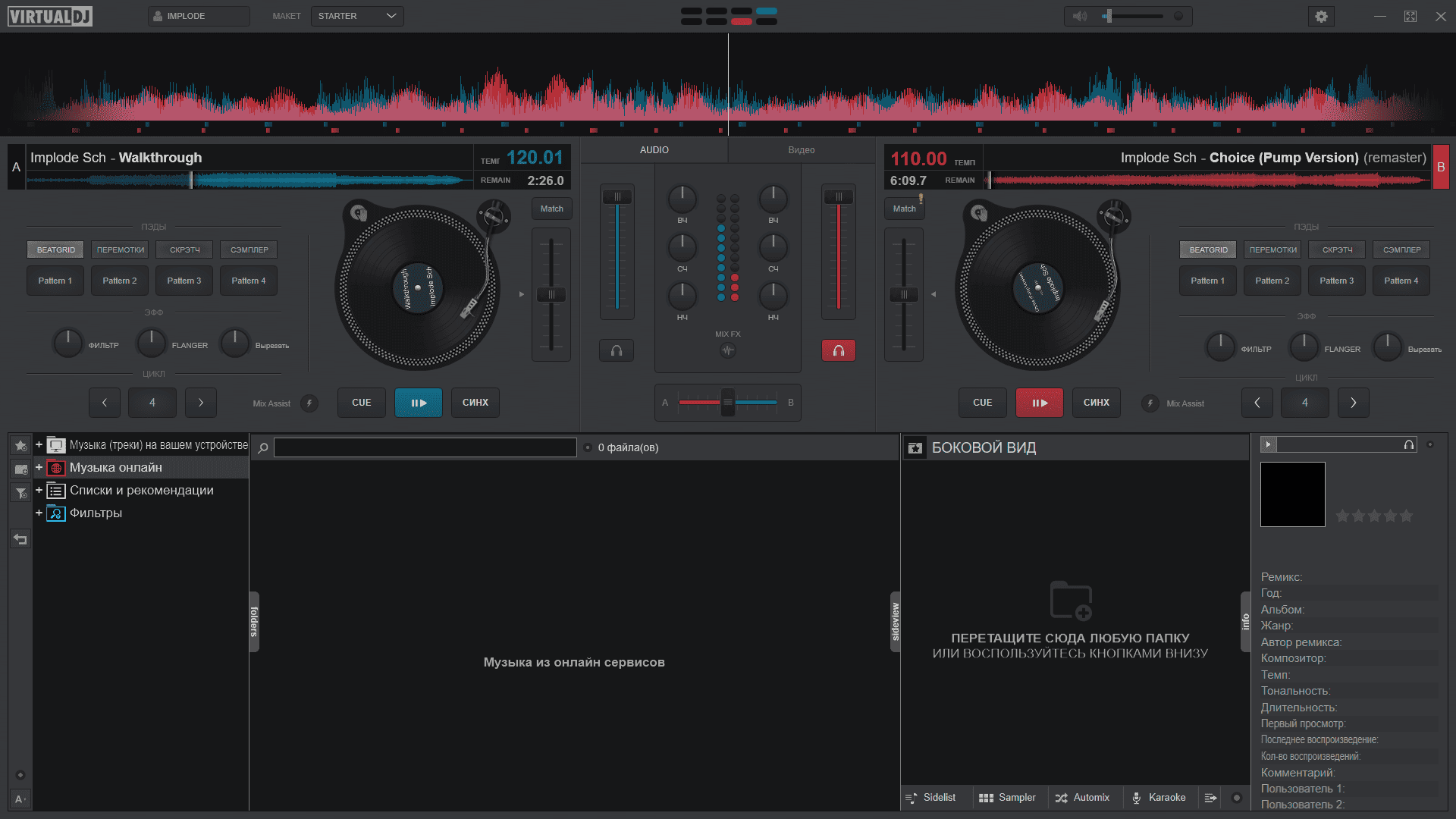Expand Списки и рекомендации tree node
The width and height of the screenshot is (1456, 819).
coord(39,491)
